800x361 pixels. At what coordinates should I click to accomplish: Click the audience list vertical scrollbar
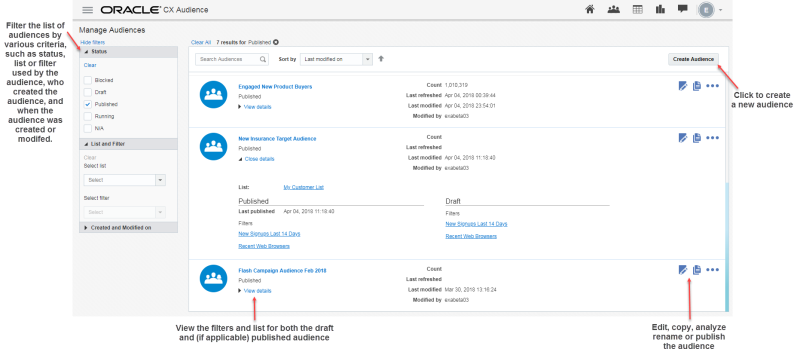727,248
